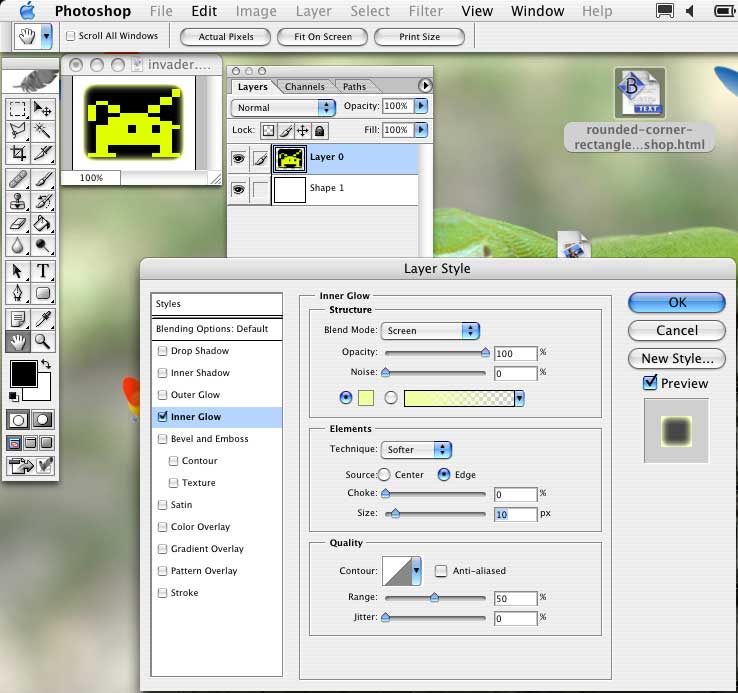Viewport: 738px width, 693px height.
Task: Uncheck the Inner Glow style
Action: click(x=162, y=417)
